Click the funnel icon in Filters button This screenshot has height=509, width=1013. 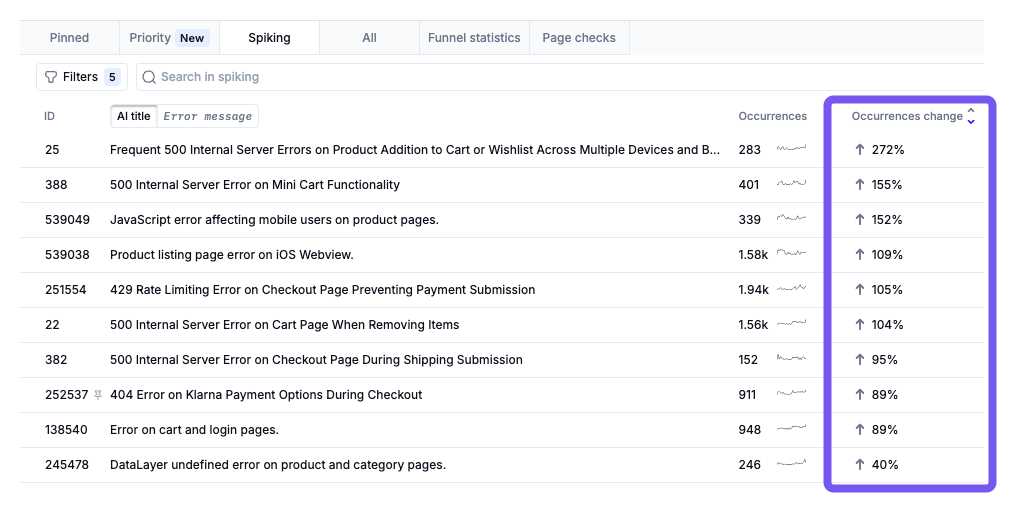(51, 77)
